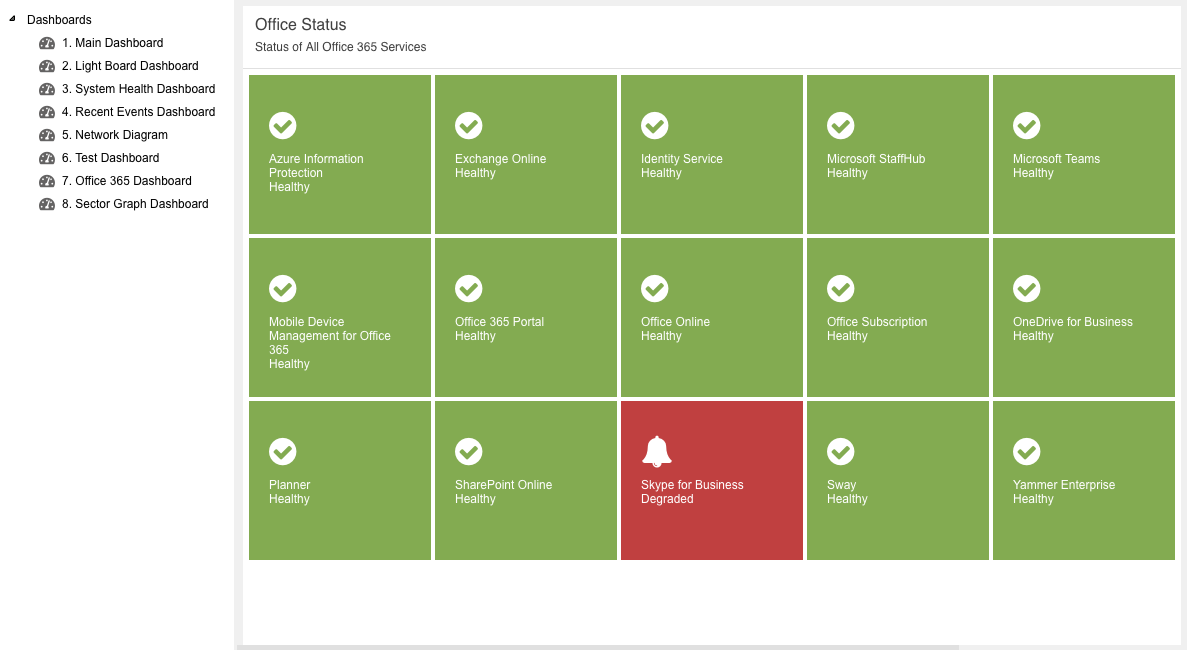Click Identity Service tile label
This screenshot has height=650, width=1187.
coord(681,159)
